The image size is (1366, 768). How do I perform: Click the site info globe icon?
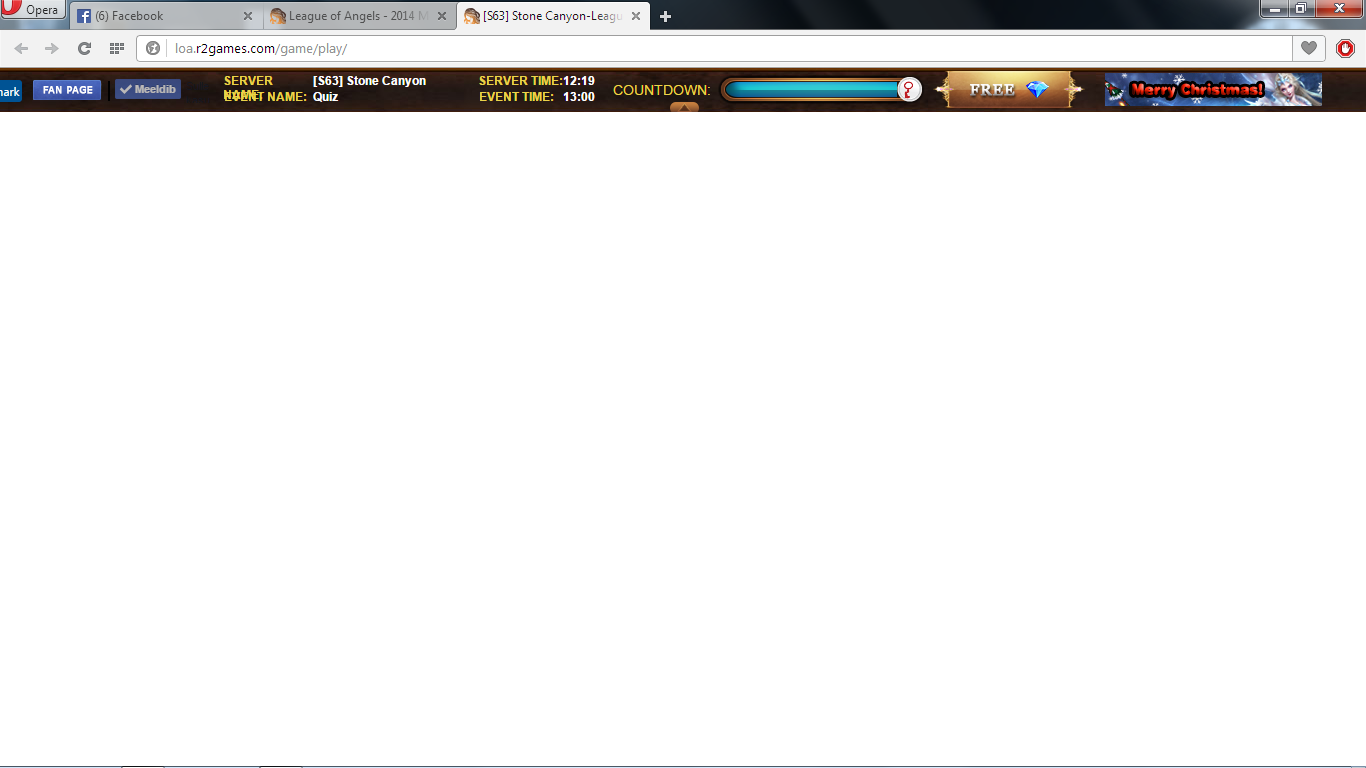tap(153, 48)
